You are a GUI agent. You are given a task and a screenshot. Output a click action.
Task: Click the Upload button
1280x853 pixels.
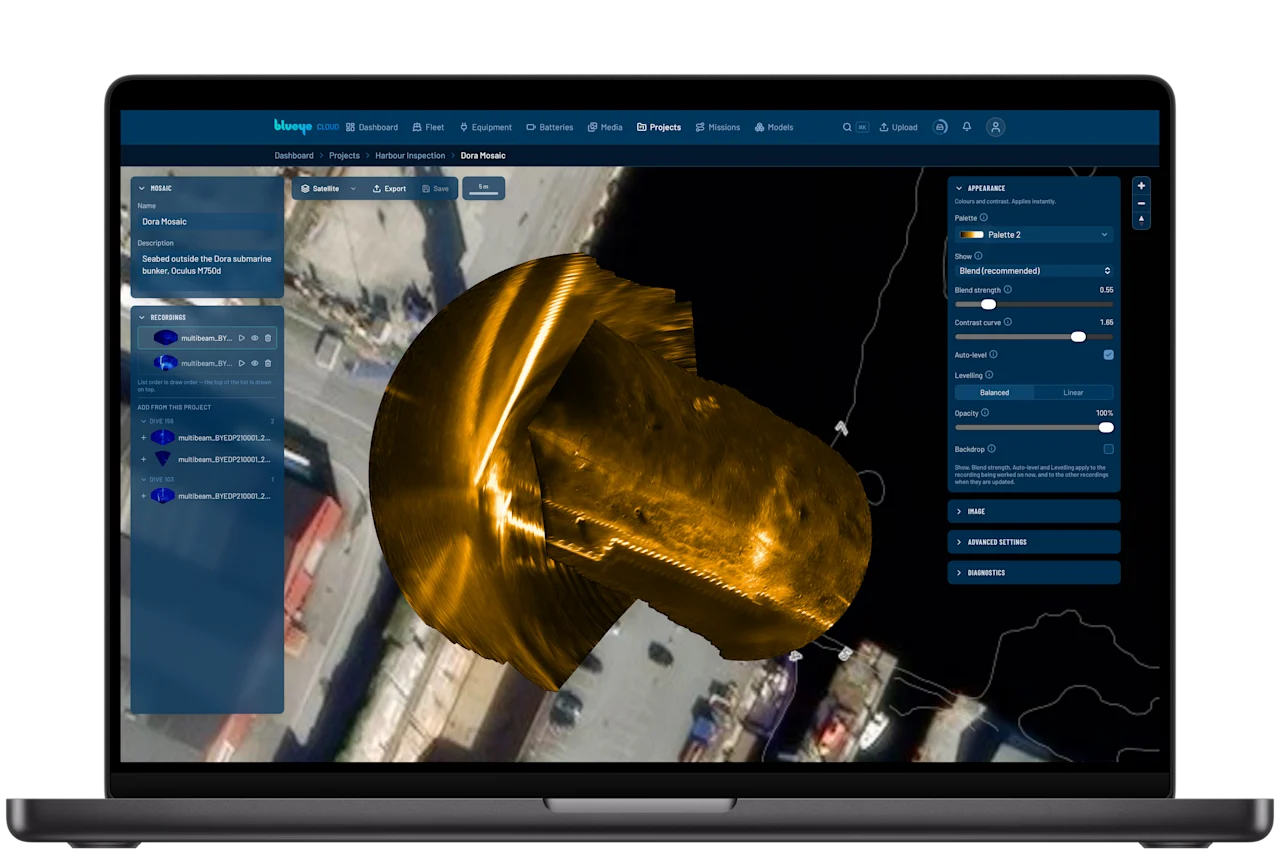coord(898,127)
